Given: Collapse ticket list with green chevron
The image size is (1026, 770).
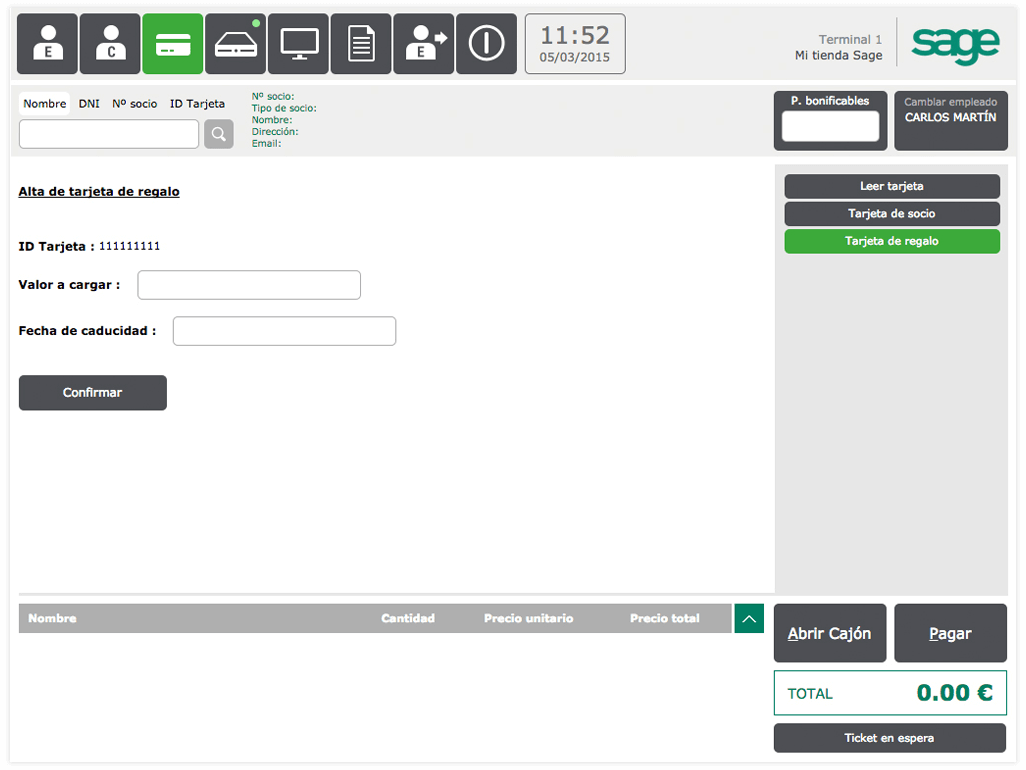Looking at the screenshot, I should point(749,618).
